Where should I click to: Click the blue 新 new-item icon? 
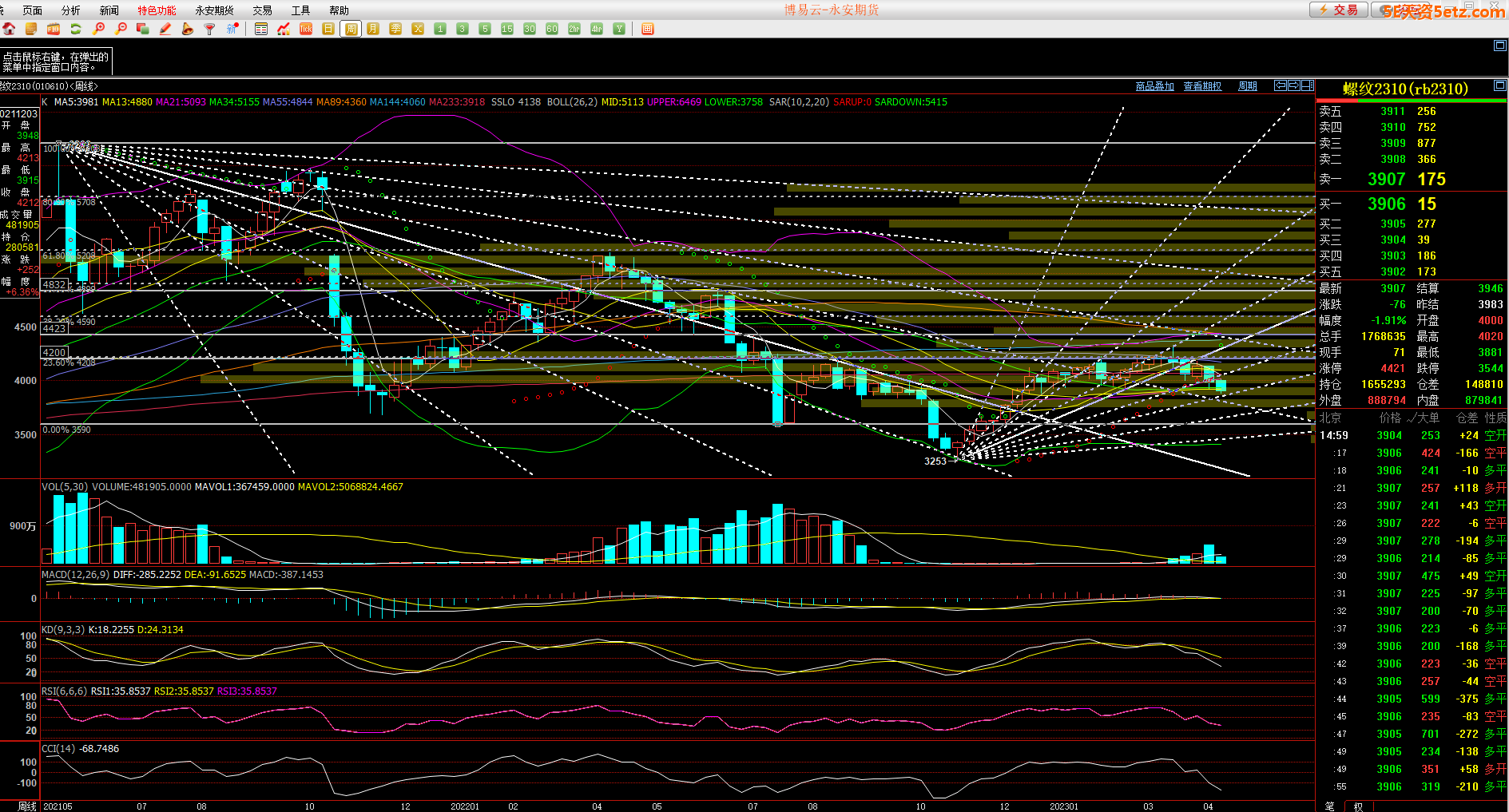tap(232, 29)
